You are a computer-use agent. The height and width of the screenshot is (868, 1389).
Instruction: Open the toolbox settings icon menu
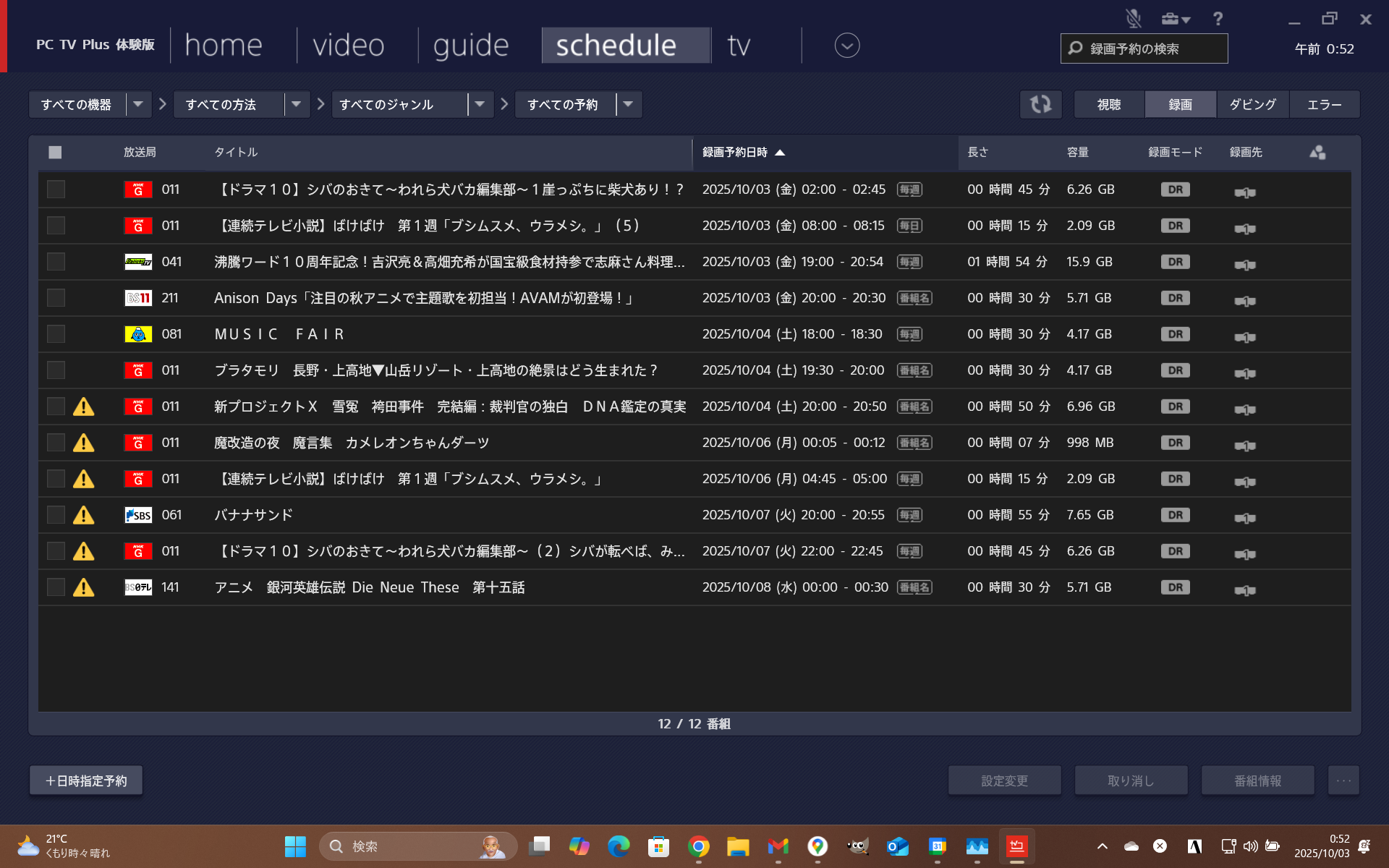click(1175, 19)
